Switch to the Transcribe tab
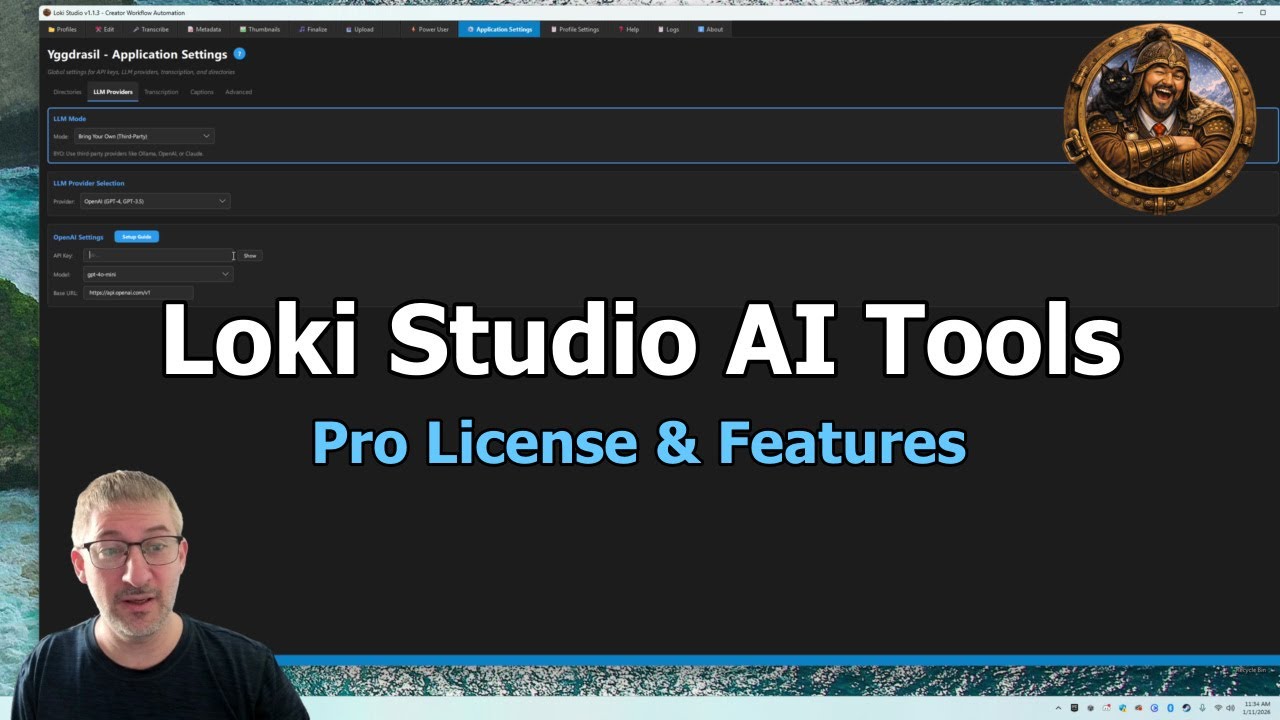Screen dimensions: 1280x720 (x=151, y=29)
